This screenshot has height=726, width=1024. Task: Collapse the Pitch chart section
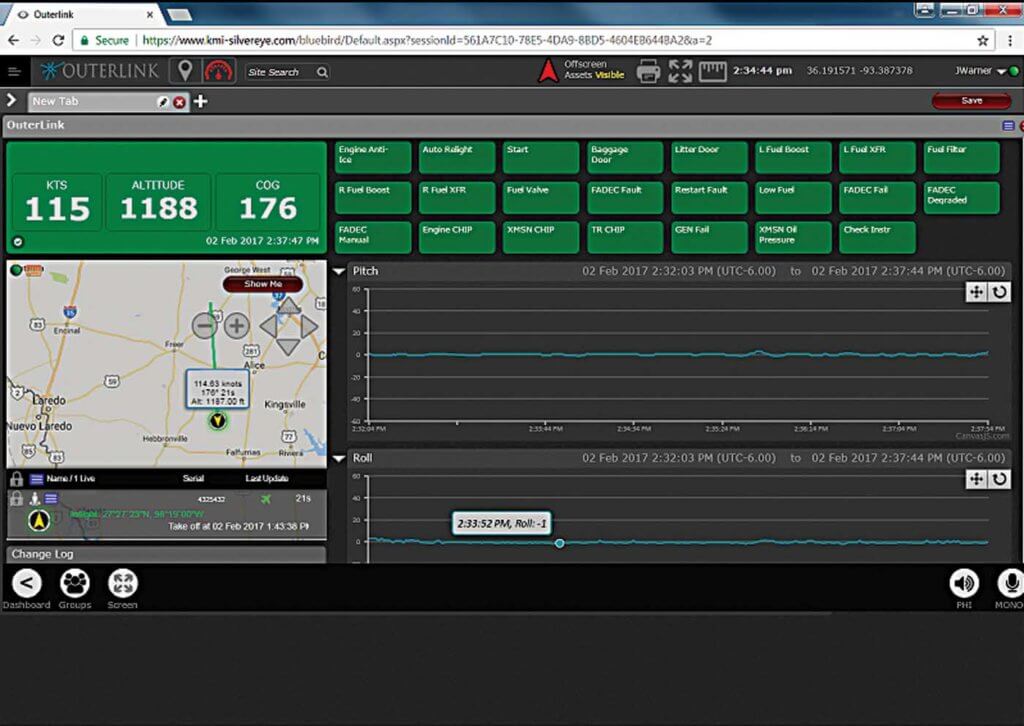click(339, 271)
